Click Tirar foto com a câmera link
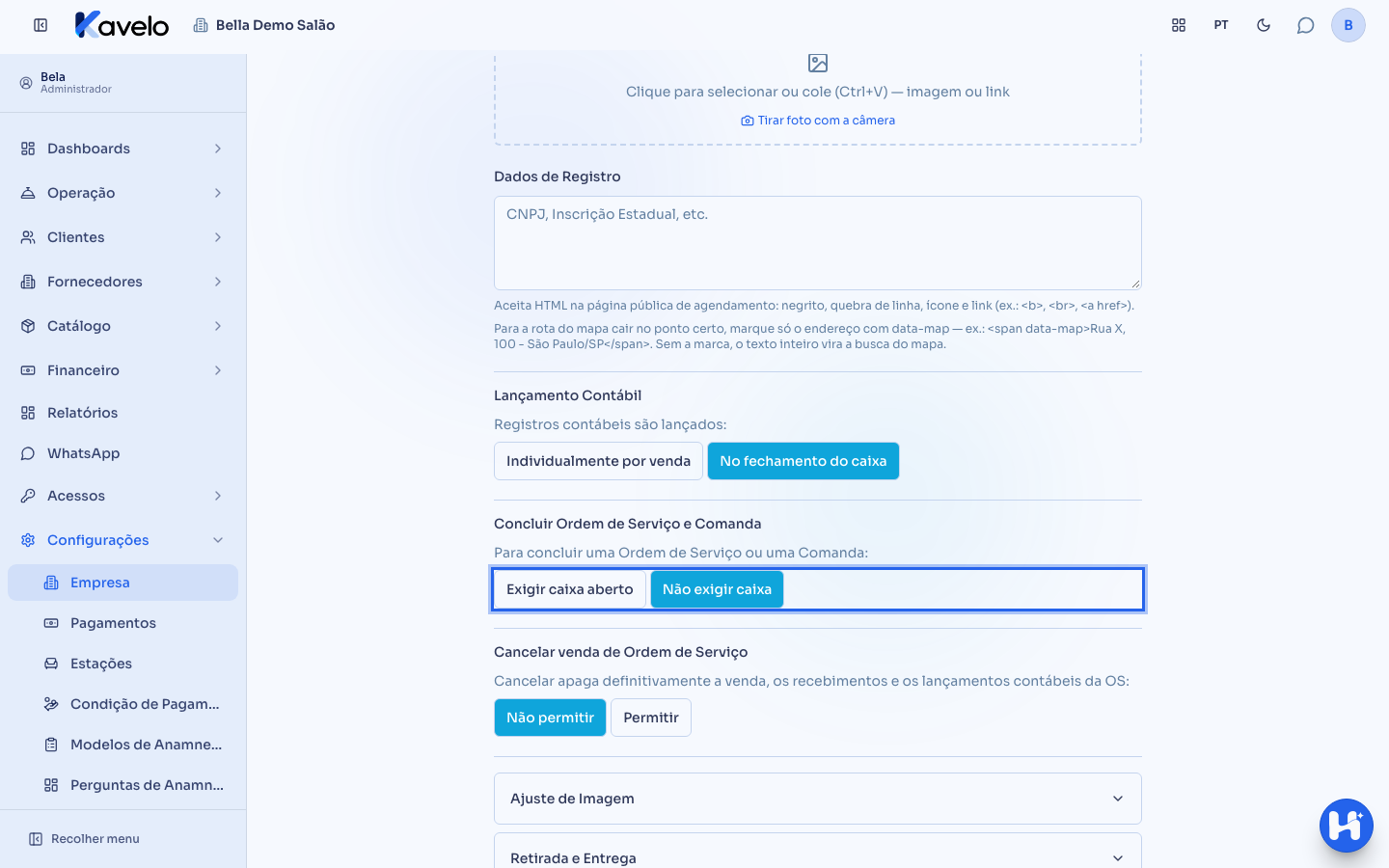The image size is (1389, 868). pos(818,121)
